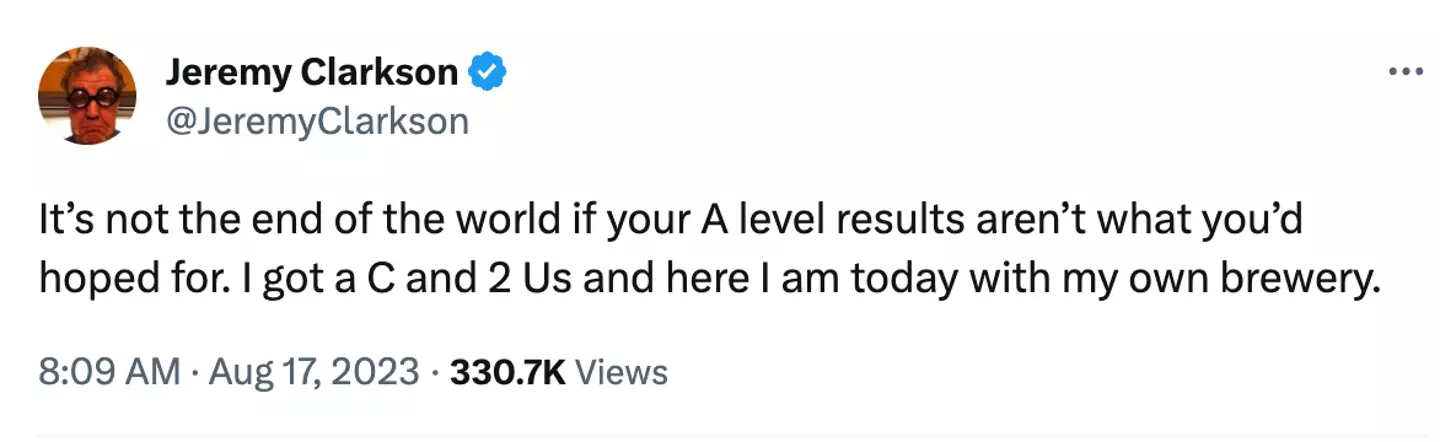
Task: Visit the @JeremyClarkson handle
Action: [x=316, y=122]
